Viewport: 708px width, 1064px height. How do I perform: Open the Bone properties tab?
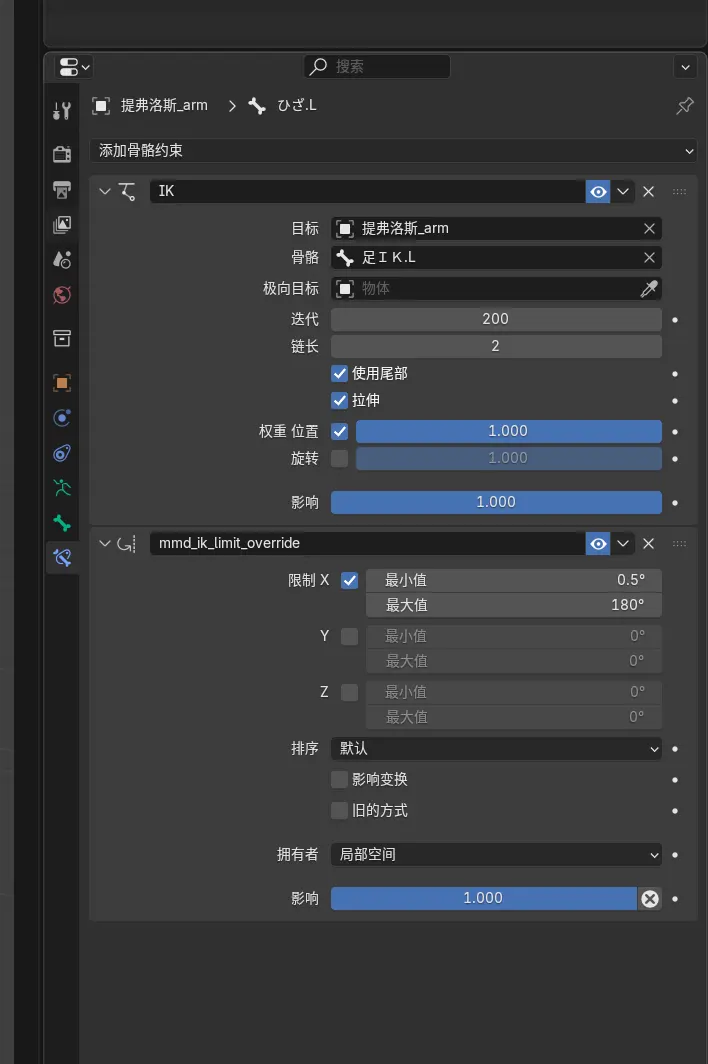[62, 523]
